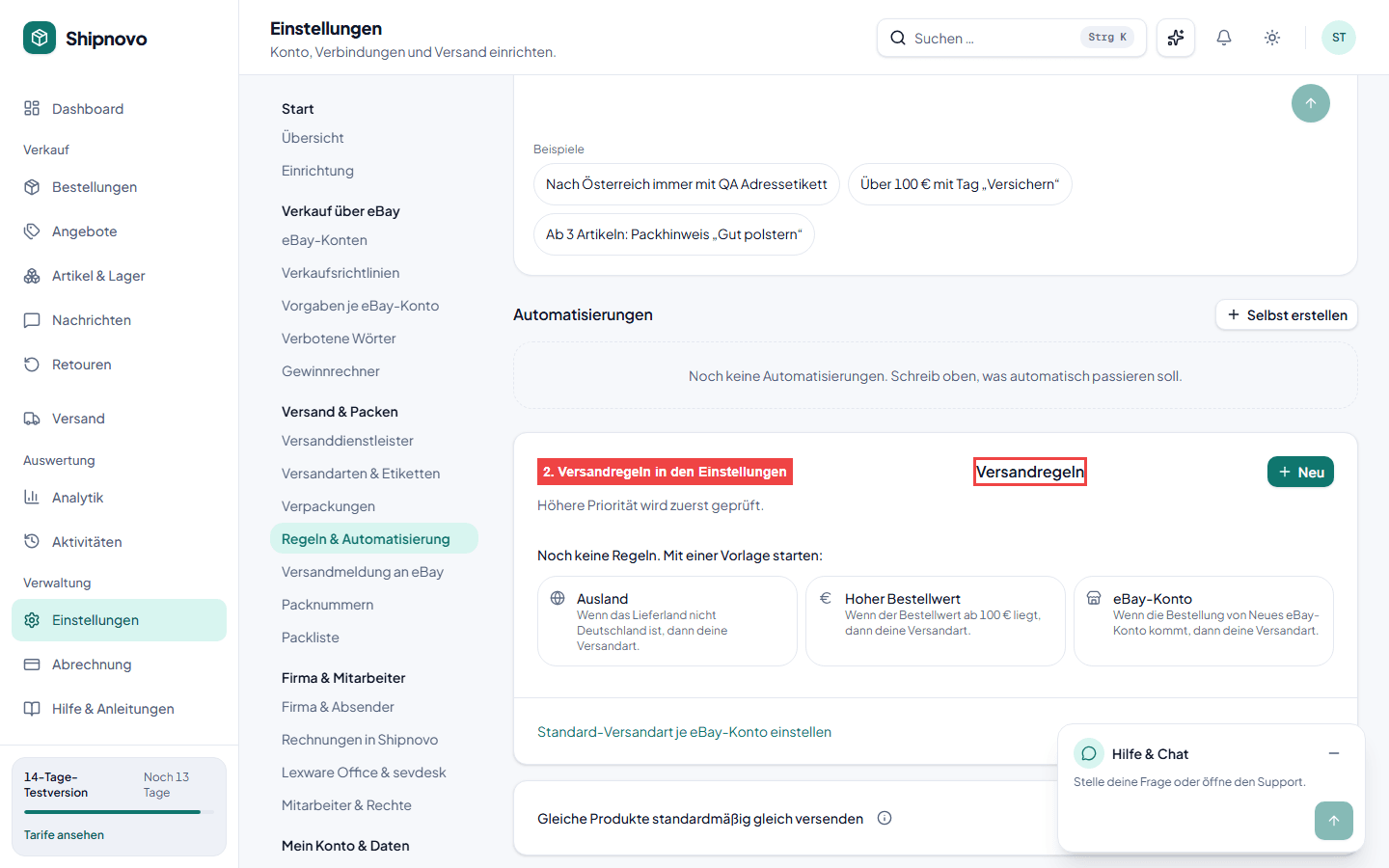Viewport: 1389px width, 868px height.
Task: Toggle the light/dark theme sun icon
Action: (x=1272, y=38)
